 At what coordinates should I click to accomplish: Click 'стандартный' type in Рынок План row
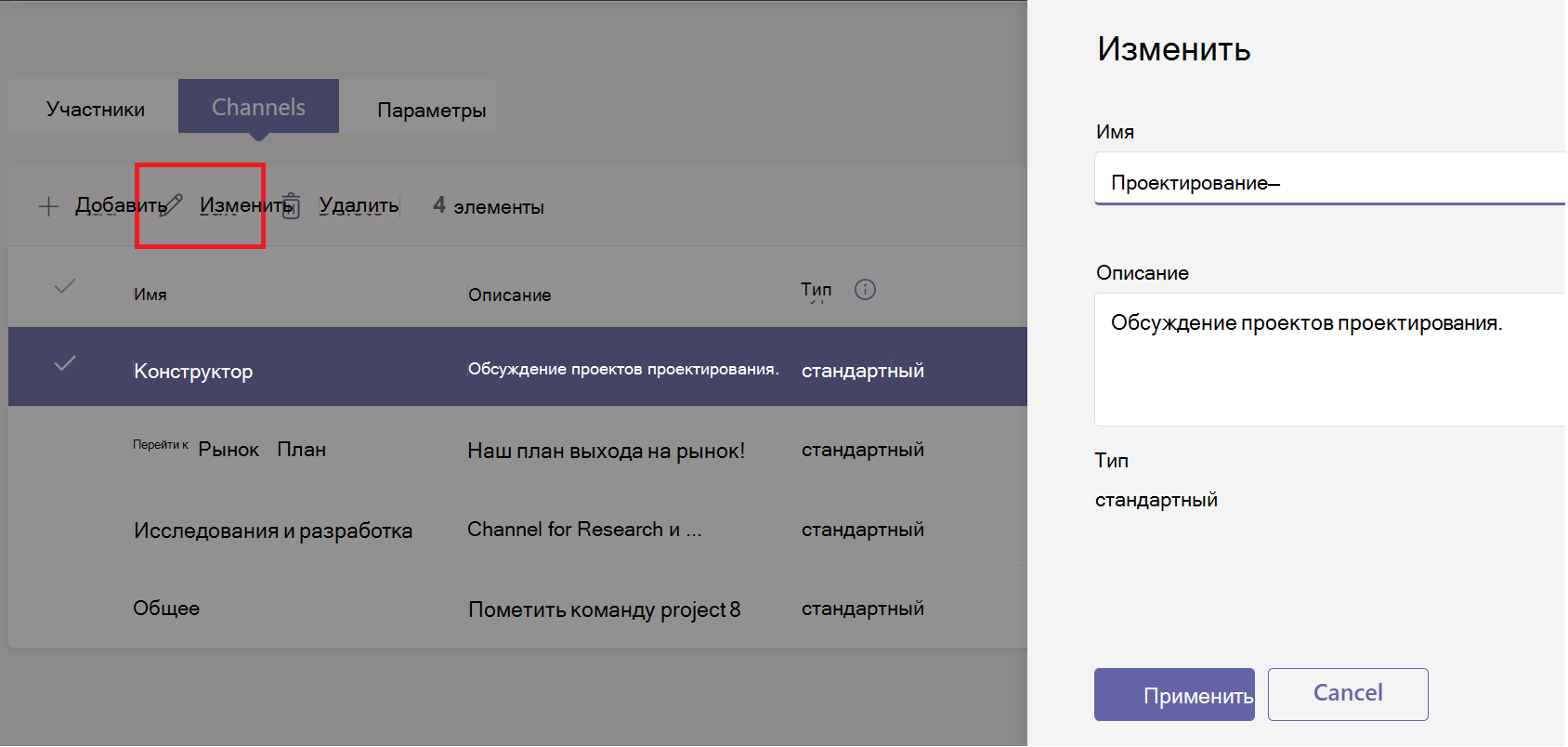click(863, 450)
